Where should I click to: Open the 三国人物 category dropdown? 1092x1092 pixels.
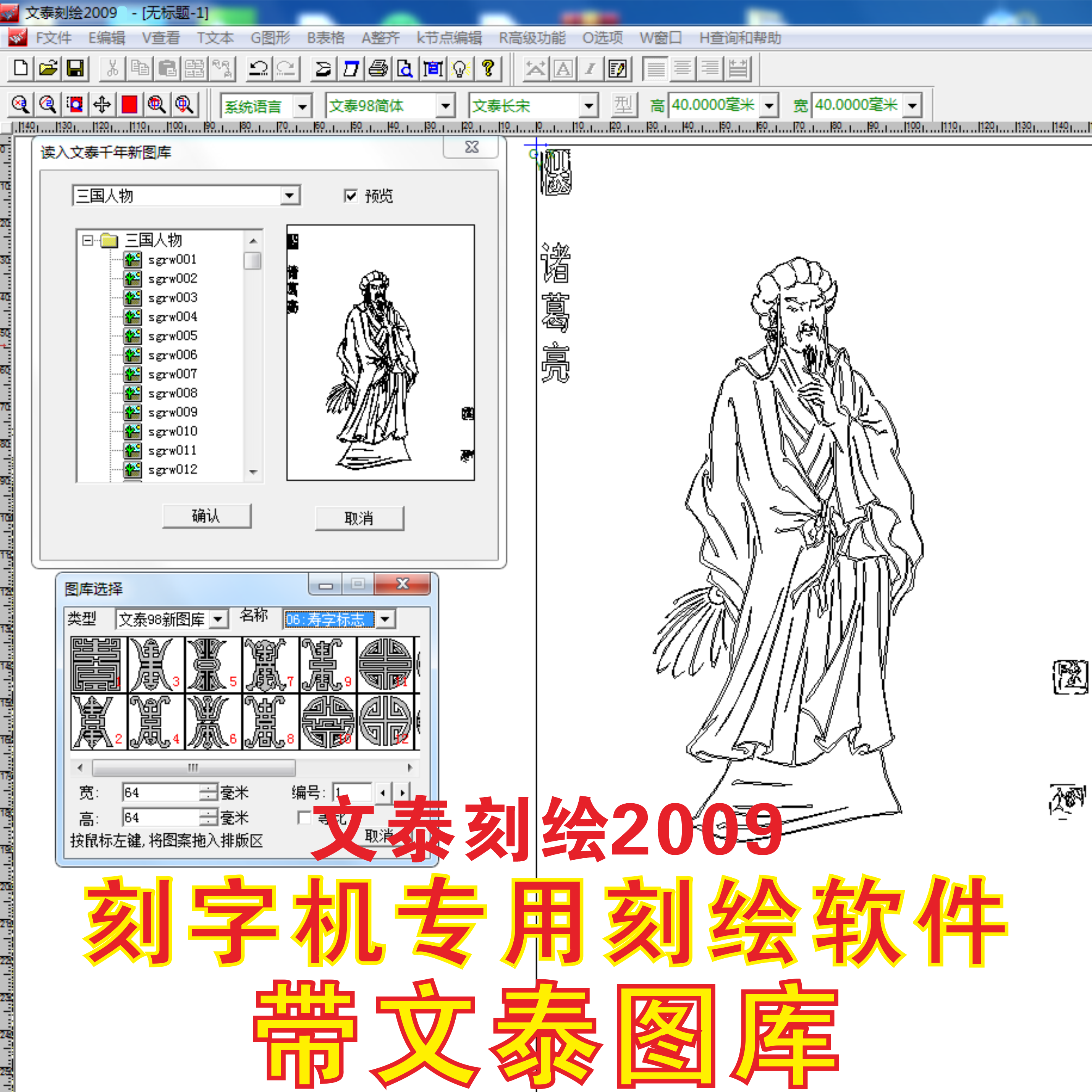tap(290, 196)
